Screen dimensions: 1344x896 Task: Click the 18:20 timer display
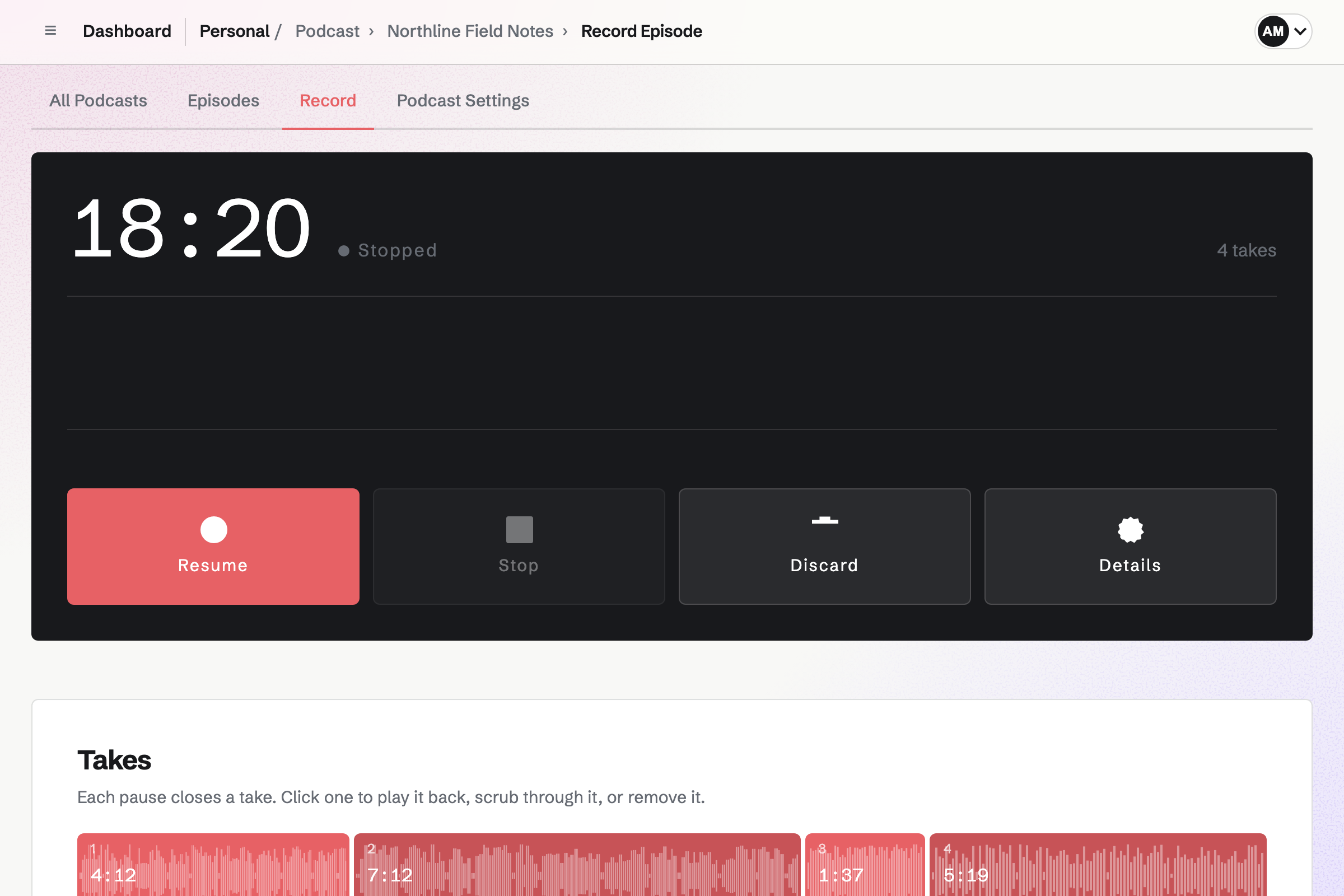pos(192,228)
